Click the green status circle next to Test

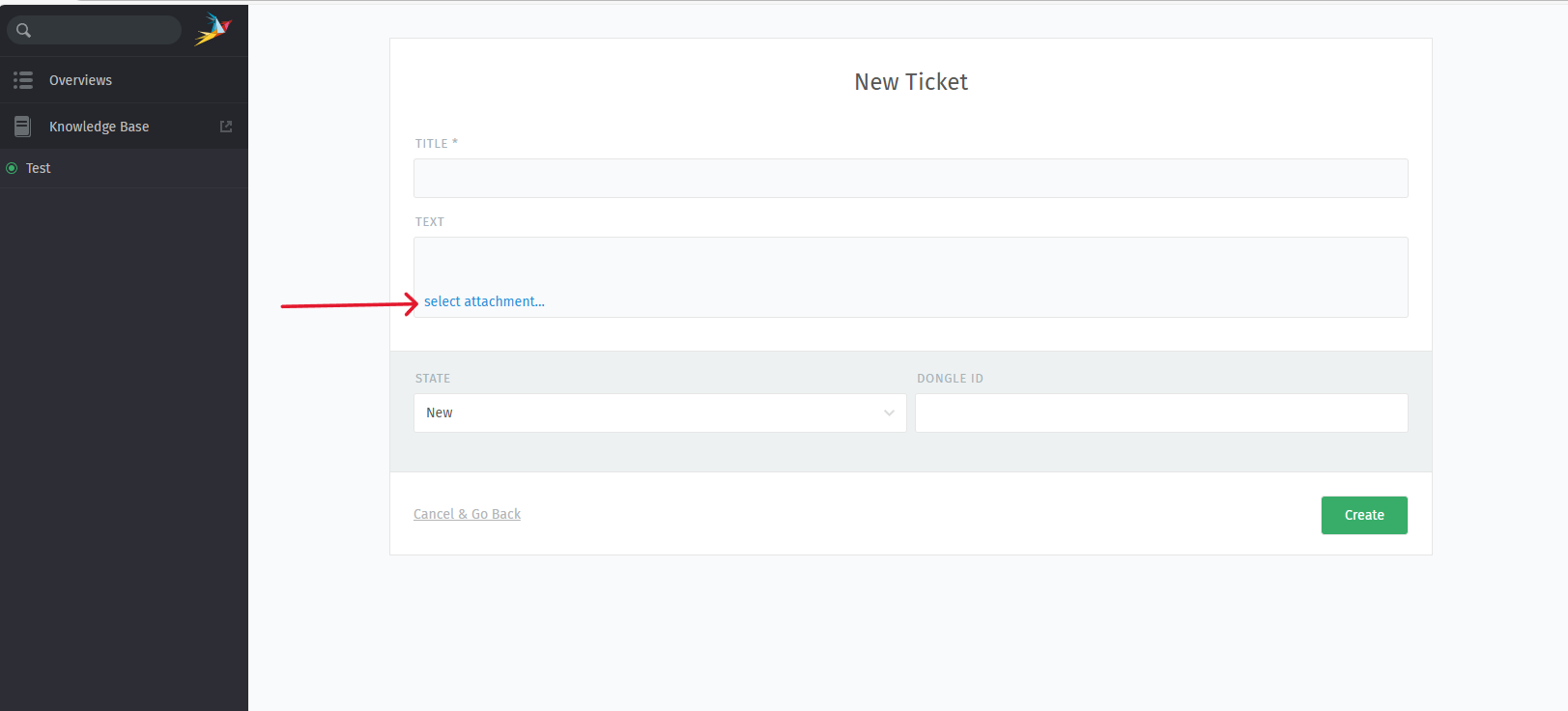point(12,168)
